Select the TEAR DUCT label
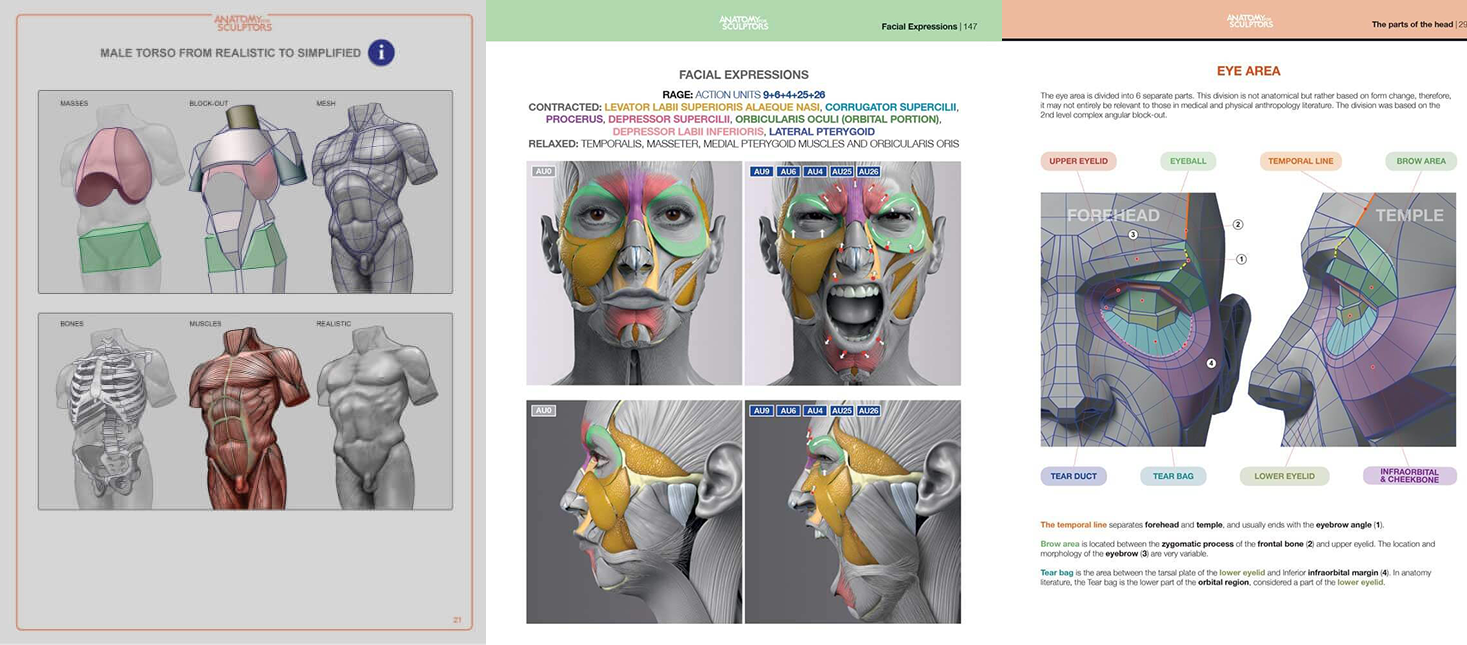Viewport: 1467px width, 645px height. [1073, 476]
